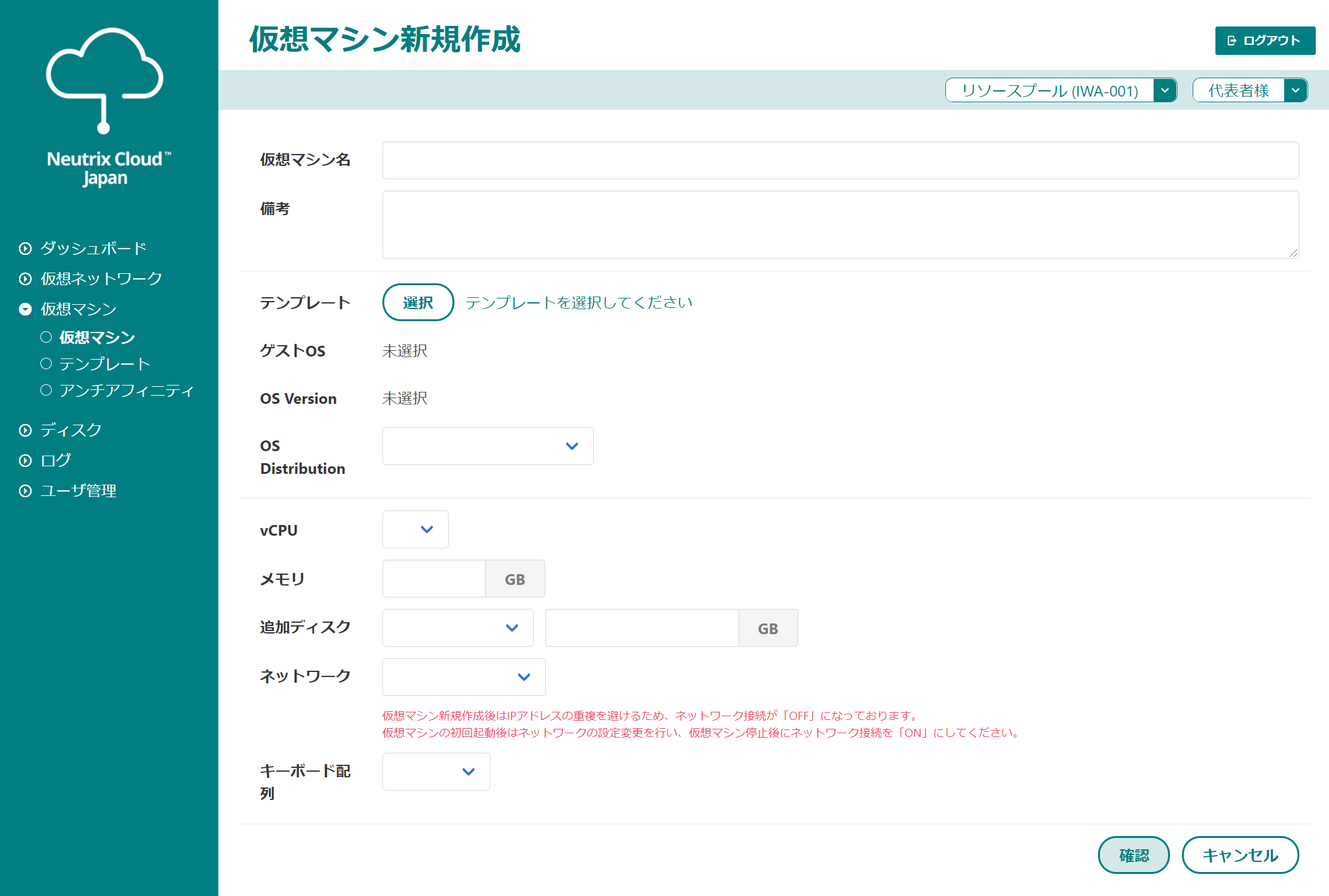The image size is (1329, 896).
Task: Click the GB unit label beside メモリ
Action: (515, 579)
